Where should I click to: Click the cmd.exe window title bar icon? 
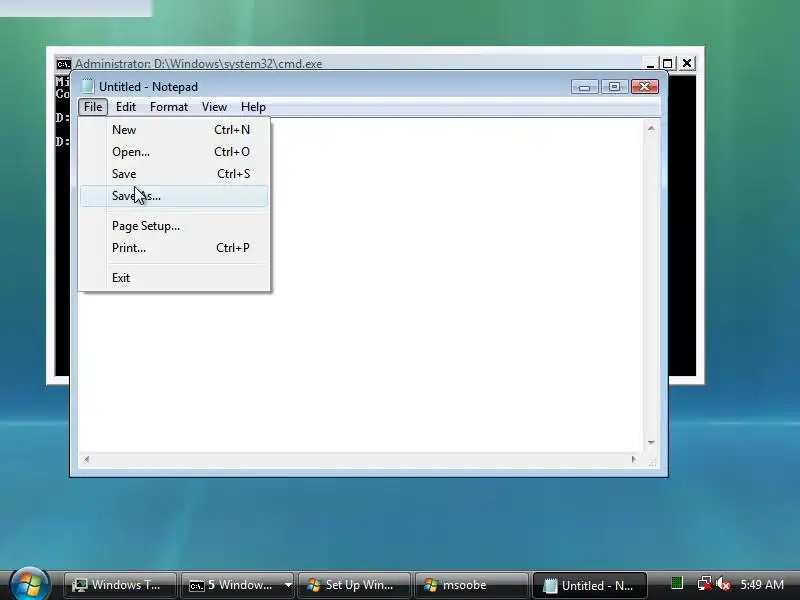tap(63, 64)
